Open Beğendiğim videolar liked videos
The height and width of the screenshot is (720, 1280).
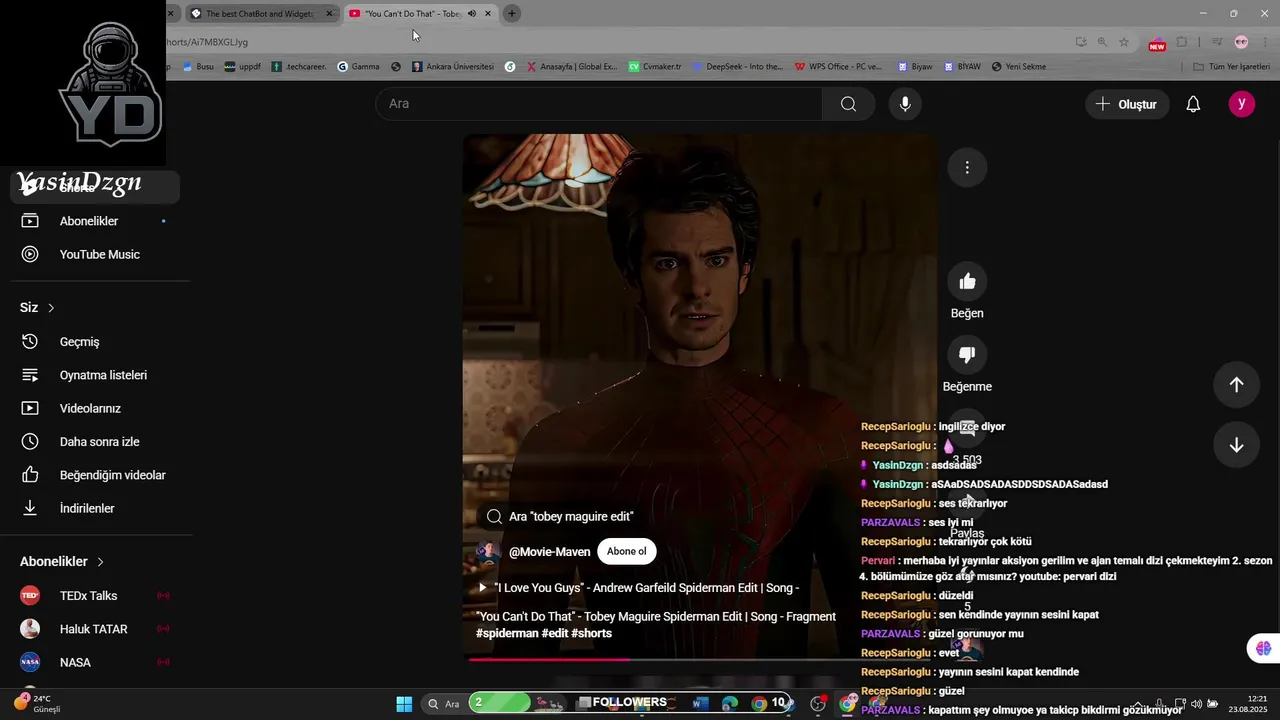[x=95, y=475]
